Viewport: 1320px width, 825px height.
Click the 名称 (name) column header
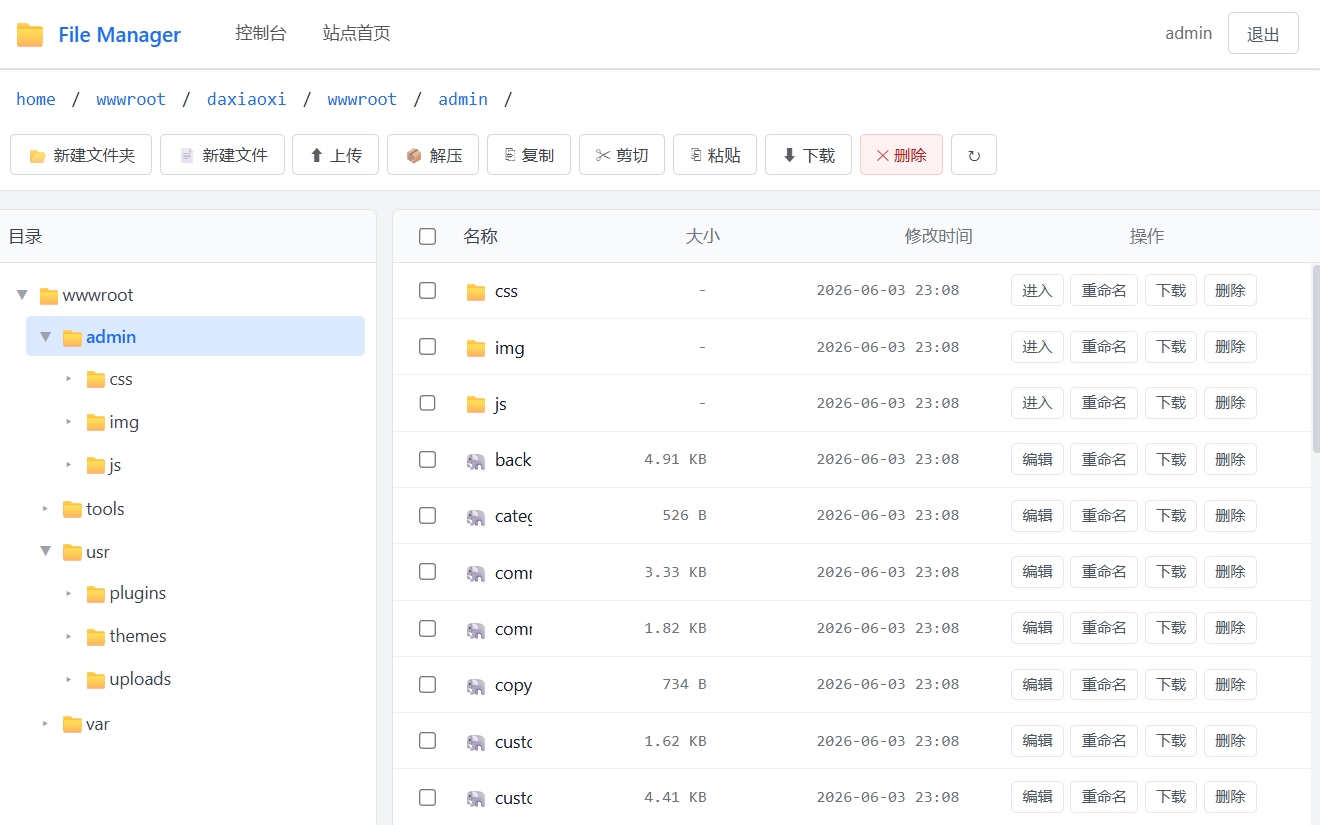[x=480, y=236]
